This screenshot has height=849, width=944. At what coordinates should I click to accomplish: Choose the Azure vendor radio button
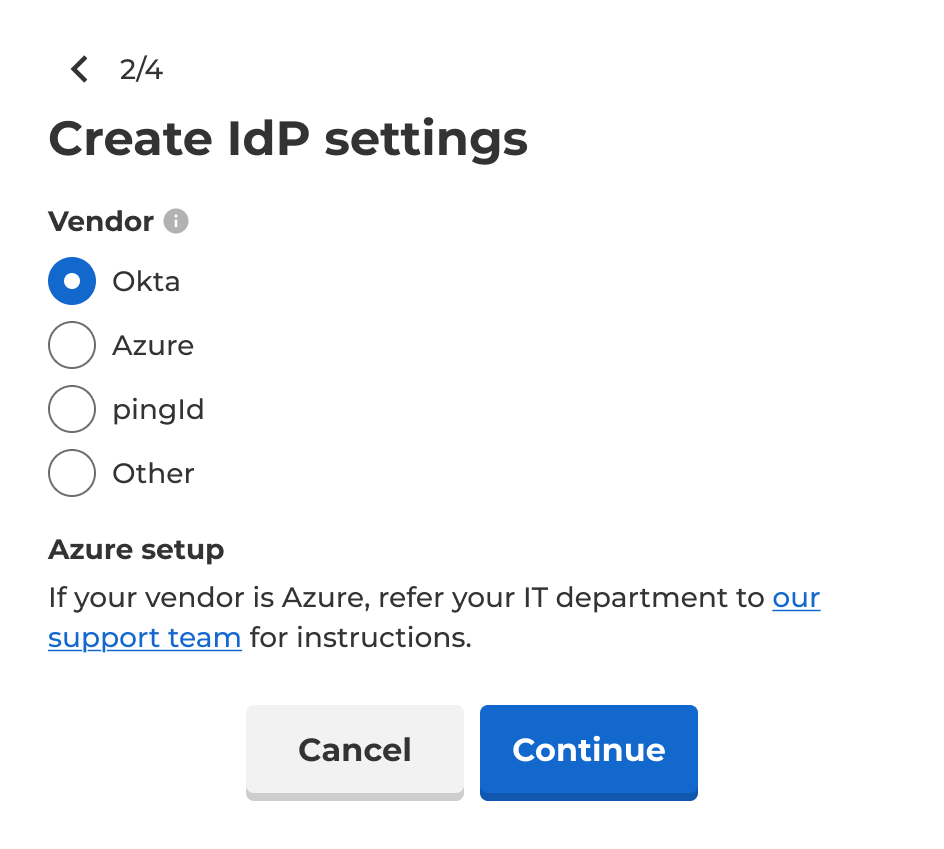72,345
